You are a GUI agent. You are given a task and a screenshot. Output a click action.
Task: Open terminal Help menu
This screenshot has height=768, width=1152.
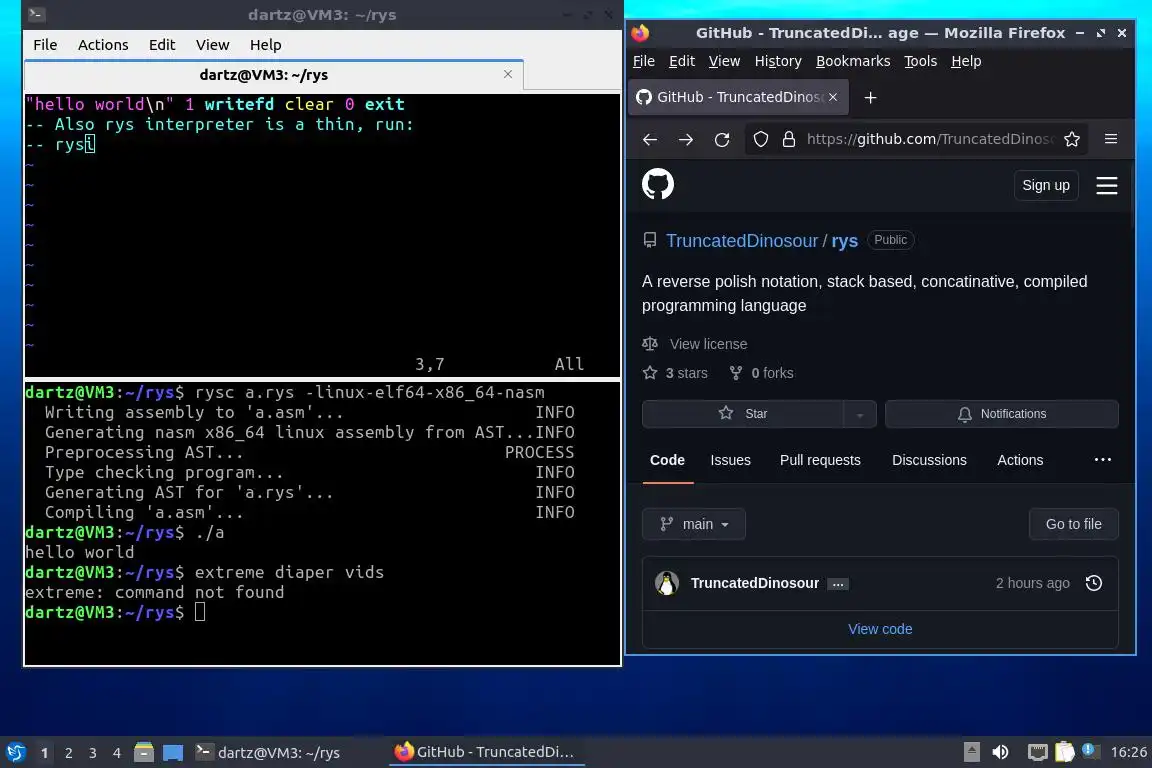coord(265,45)
